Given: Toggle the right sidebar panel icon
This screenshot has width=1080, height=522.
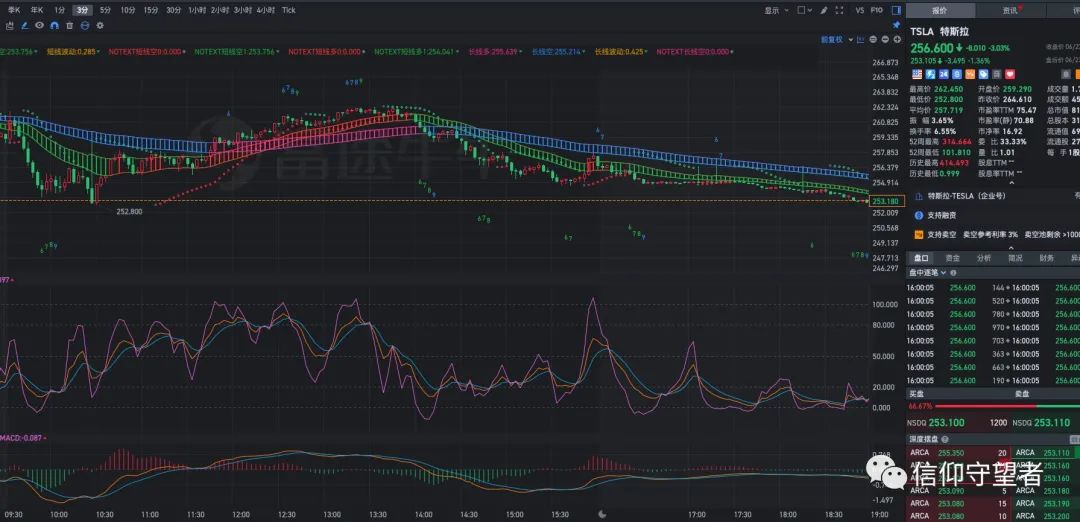Looking at the screenshot, I should click(x=896, y=10).
